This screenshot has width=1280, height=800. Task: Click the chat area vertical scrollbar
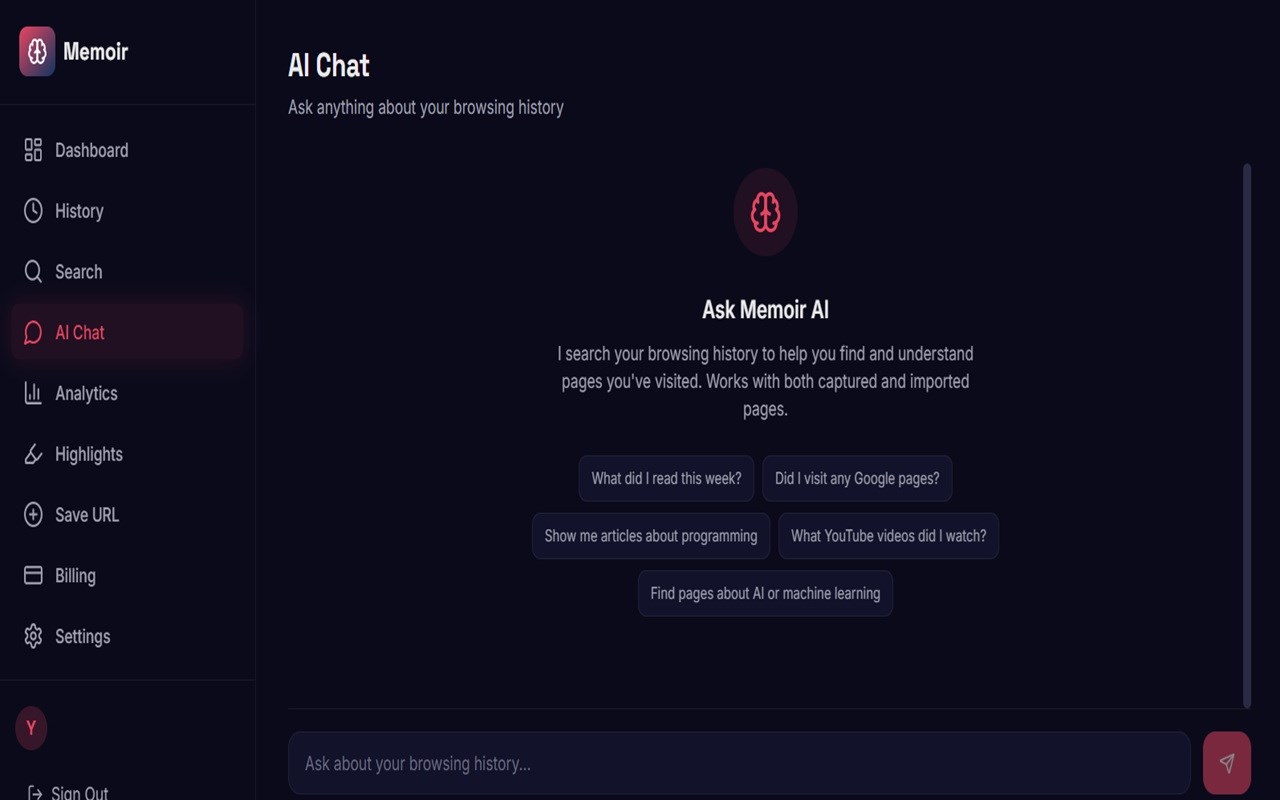click(x=1246, y=435)
